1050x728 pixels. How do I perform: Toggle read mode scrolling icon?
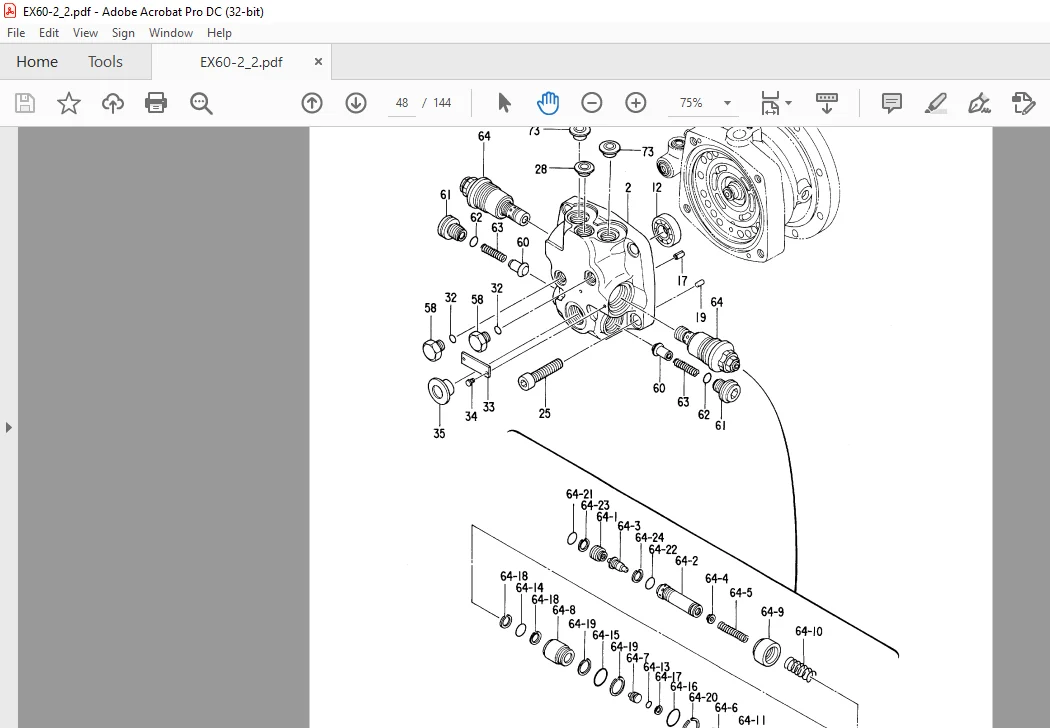[x=827, y=103]
